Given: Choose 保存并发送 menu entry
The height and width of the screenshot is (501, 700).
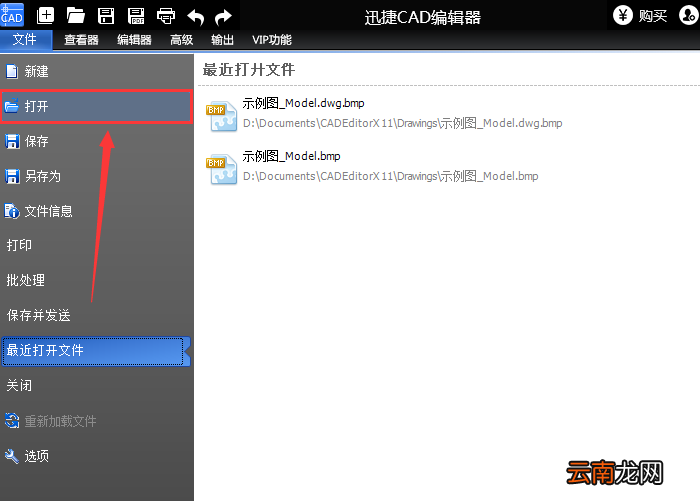Looking at the screenshot, I should tap(96, 315).
